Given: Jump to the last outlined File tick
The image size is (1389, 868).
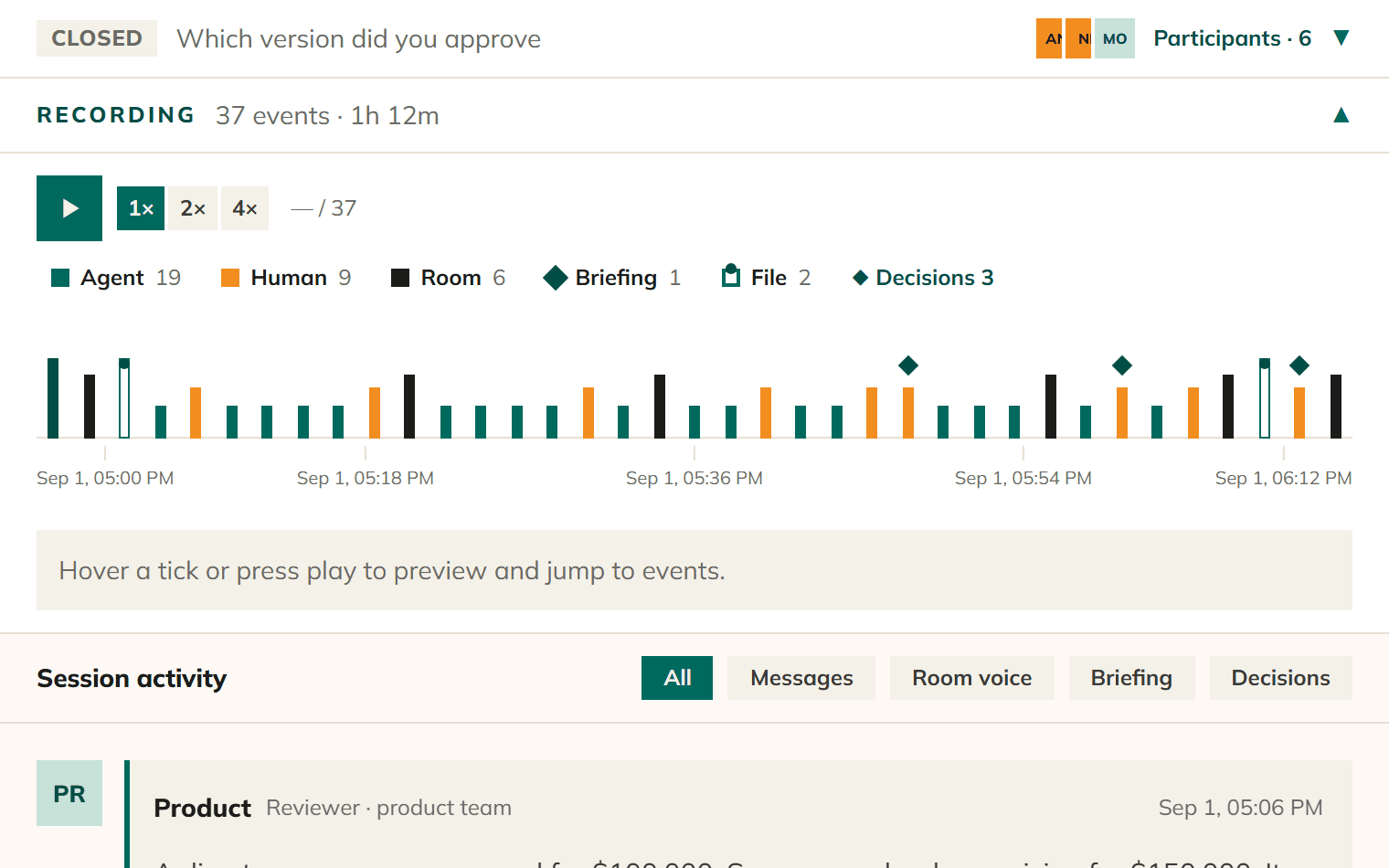Looking at the screenshot, I should tap(1265, 398).
